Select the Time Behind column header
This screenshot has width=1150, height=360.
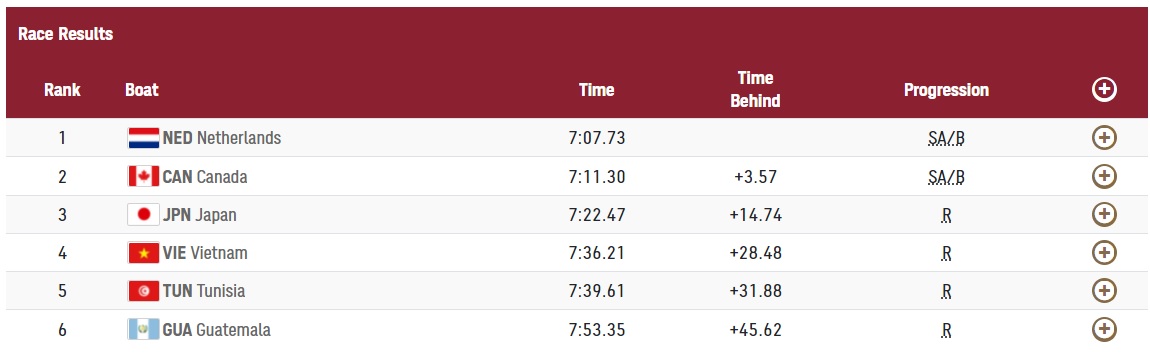click(755, 89)
